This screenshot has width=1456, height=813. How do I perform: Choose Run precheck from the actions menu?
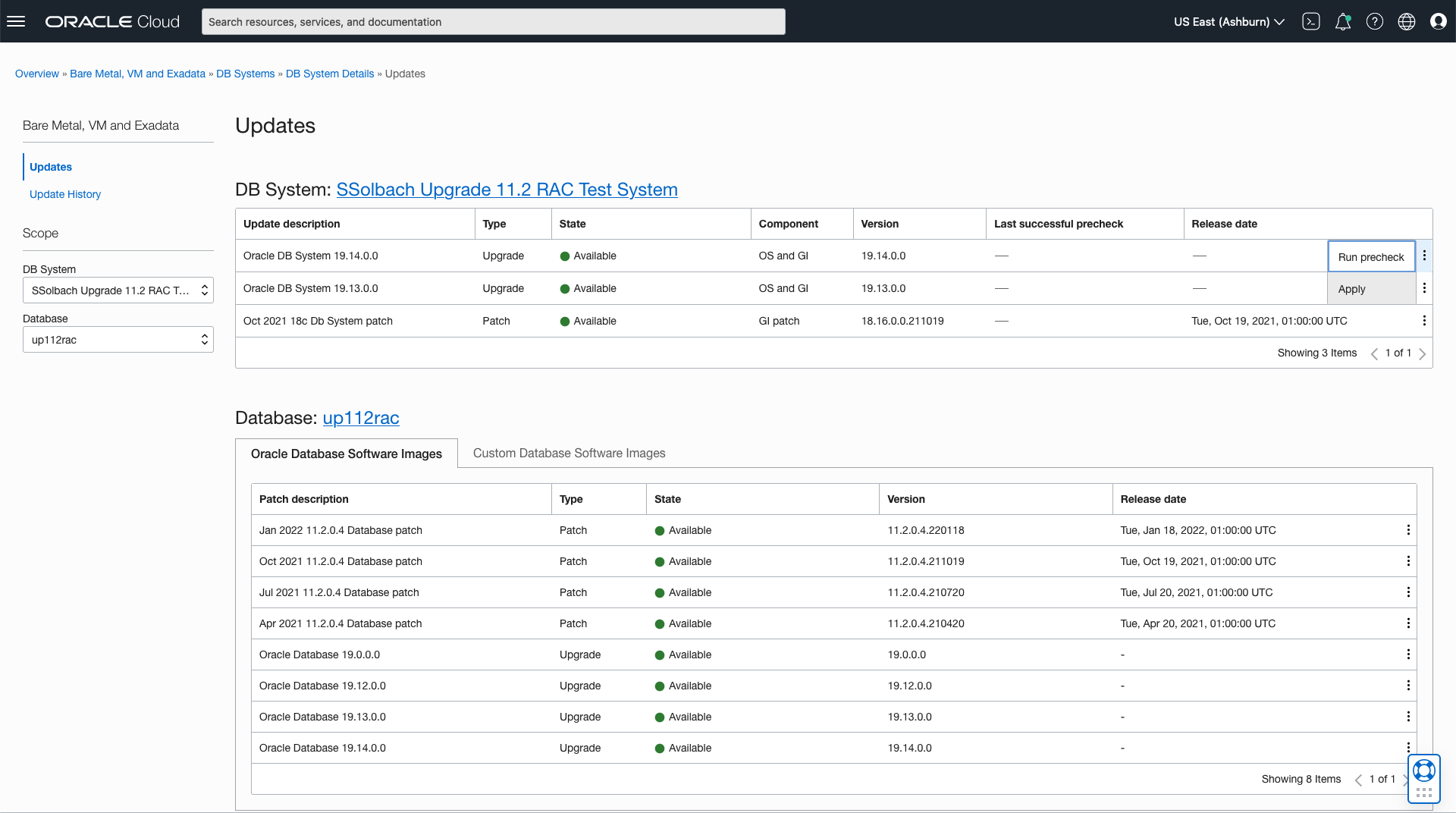click(x=1370, y=257)
